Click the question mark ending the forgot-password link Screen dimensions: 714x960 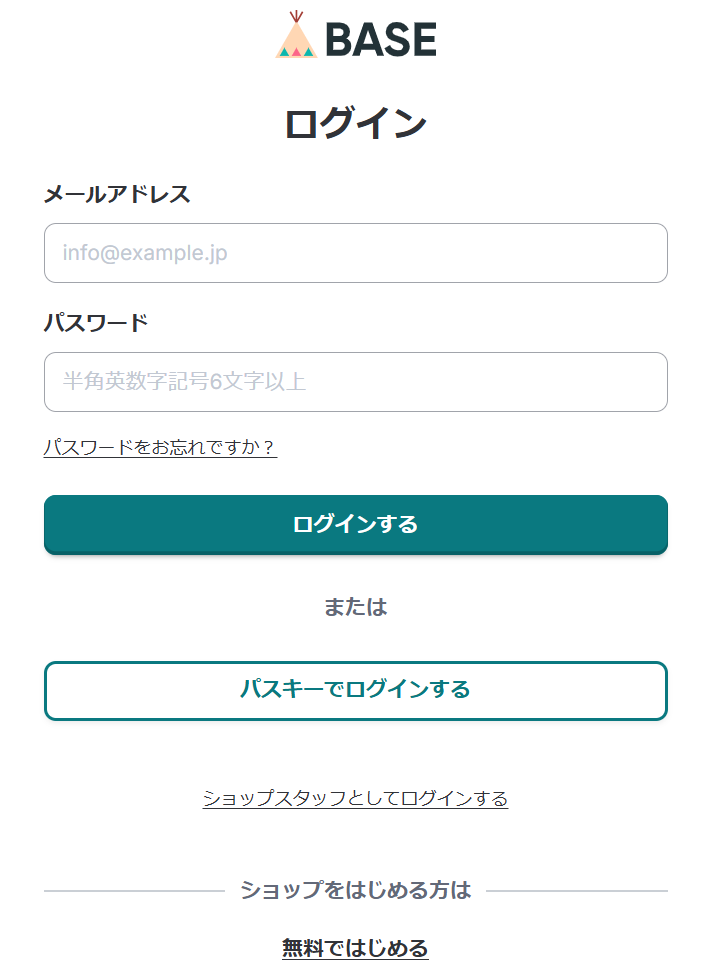click(x=269, y=447)
